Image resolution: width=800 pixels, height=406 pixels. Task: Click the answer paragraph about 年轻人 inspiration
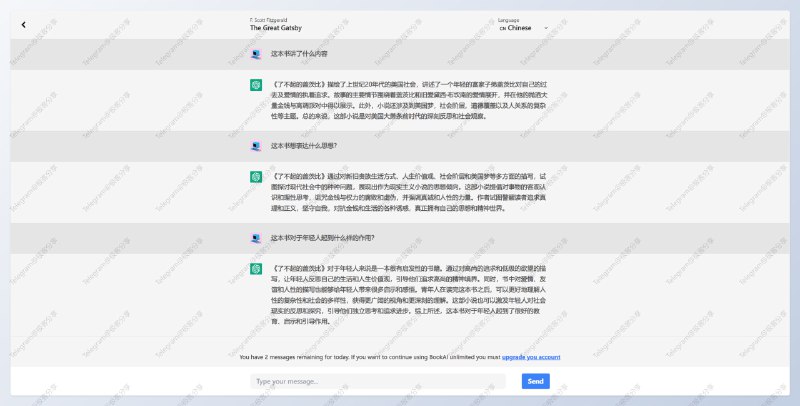click(409, 295)
